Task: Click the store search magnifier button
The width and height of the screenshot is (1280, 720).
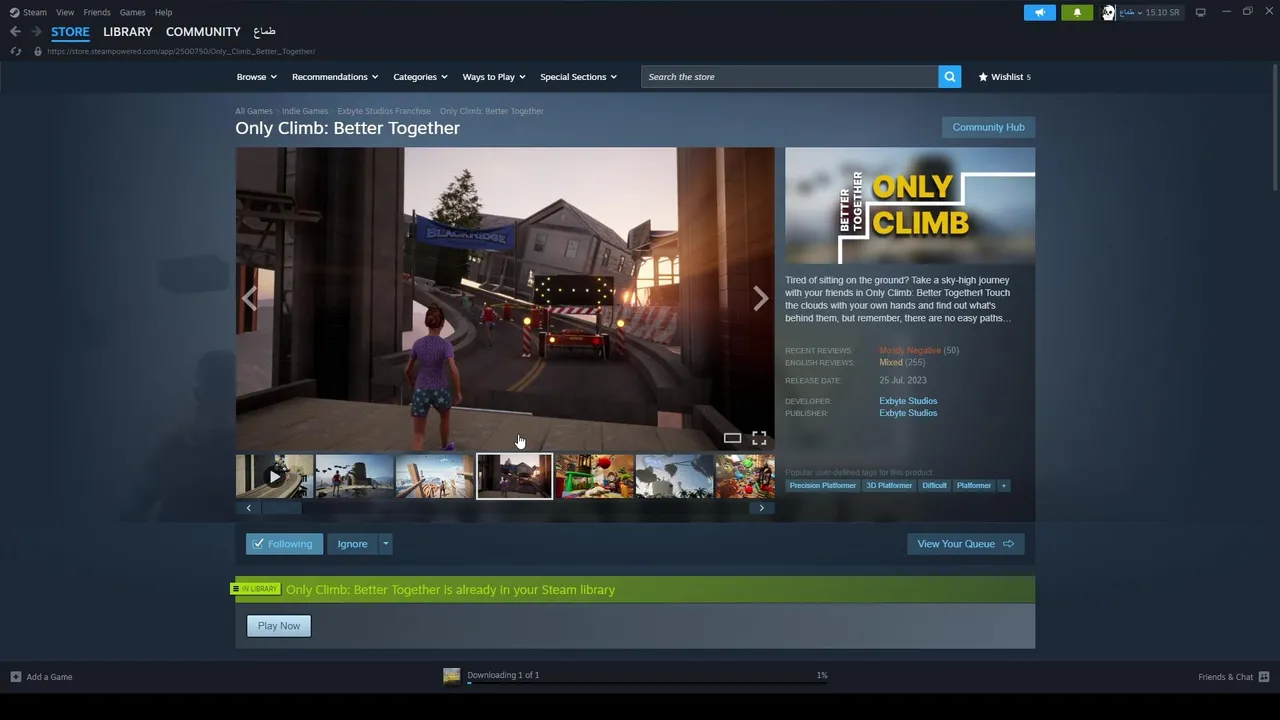Action: pyautogui.click(x=949, y=77)
